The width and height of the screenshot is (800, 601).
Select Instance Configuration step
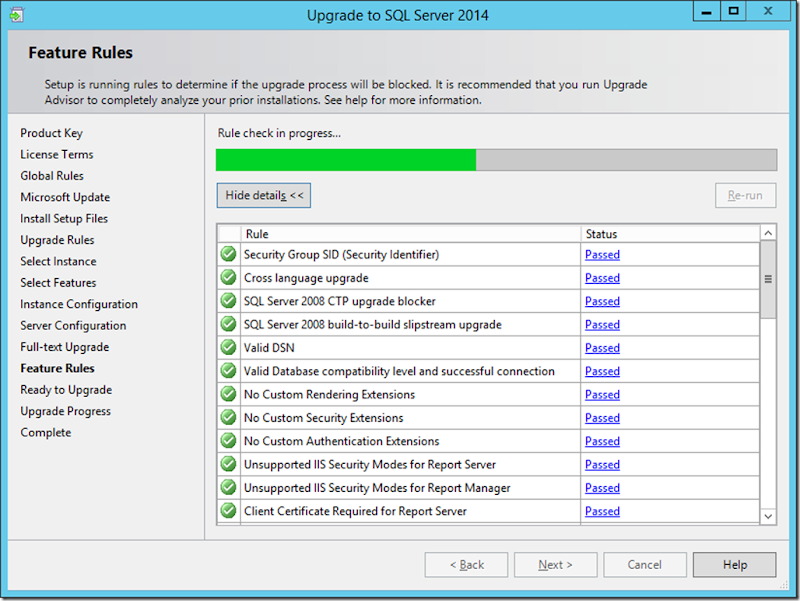click(79, 304)
